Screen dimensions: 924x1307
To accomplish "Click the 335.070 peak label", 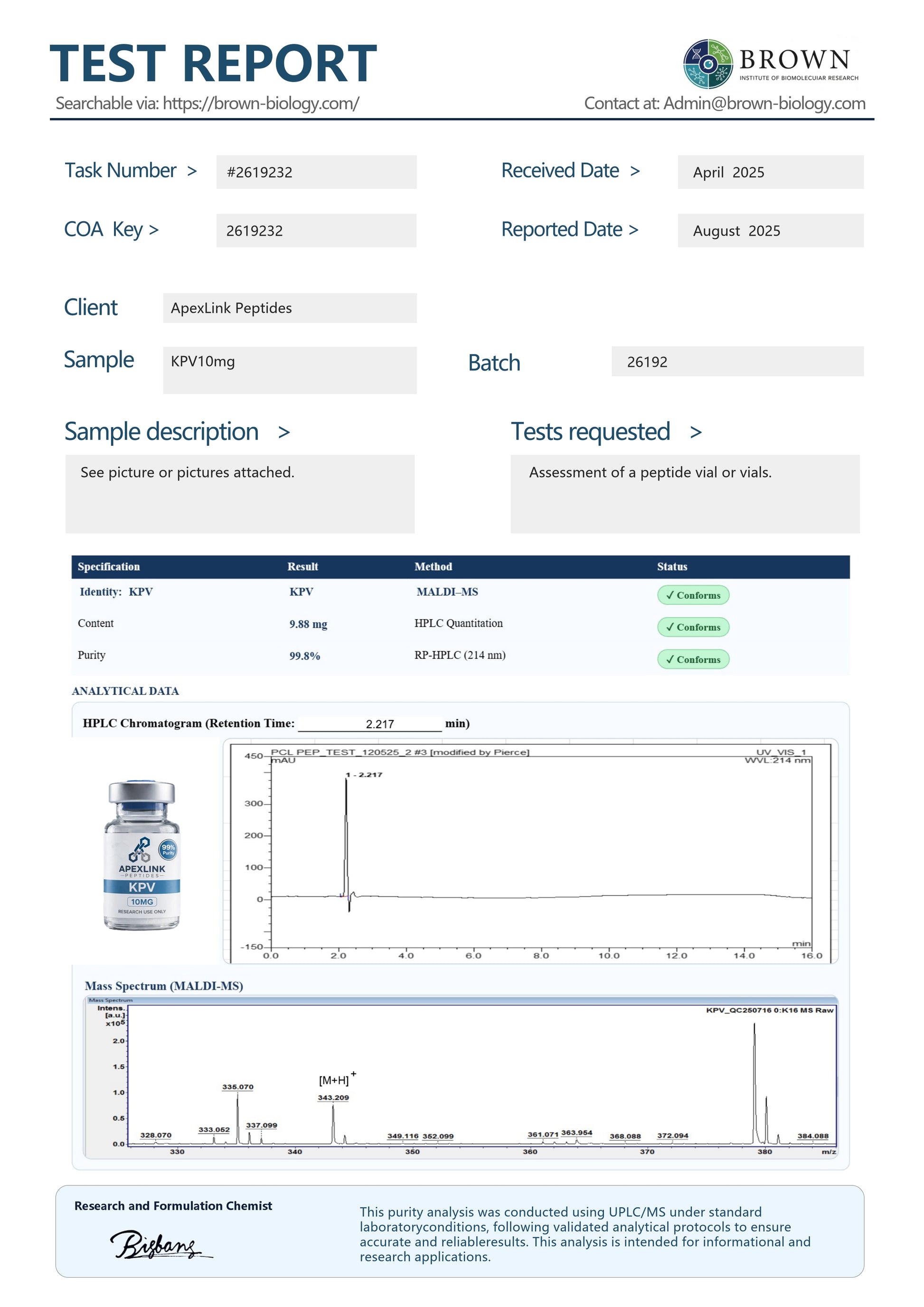I will tap(237, 1087).
